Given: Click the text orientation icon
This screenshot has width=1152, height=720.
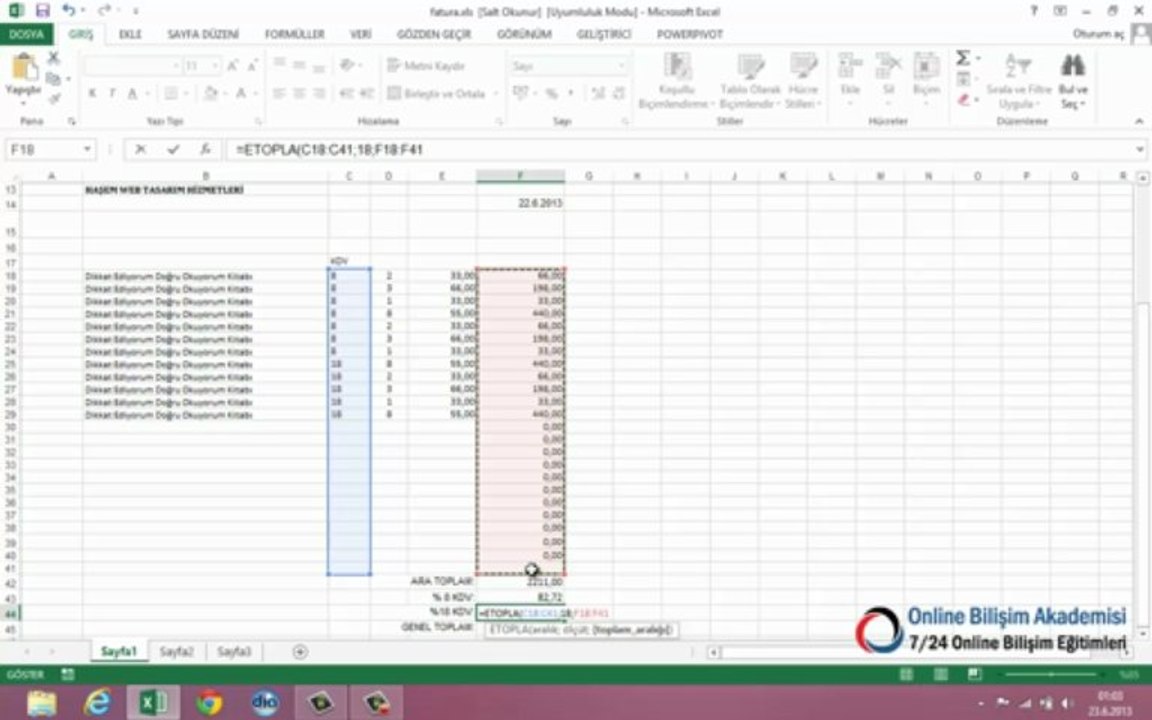Looking at the screenshot, I should (x=348, y=65).
